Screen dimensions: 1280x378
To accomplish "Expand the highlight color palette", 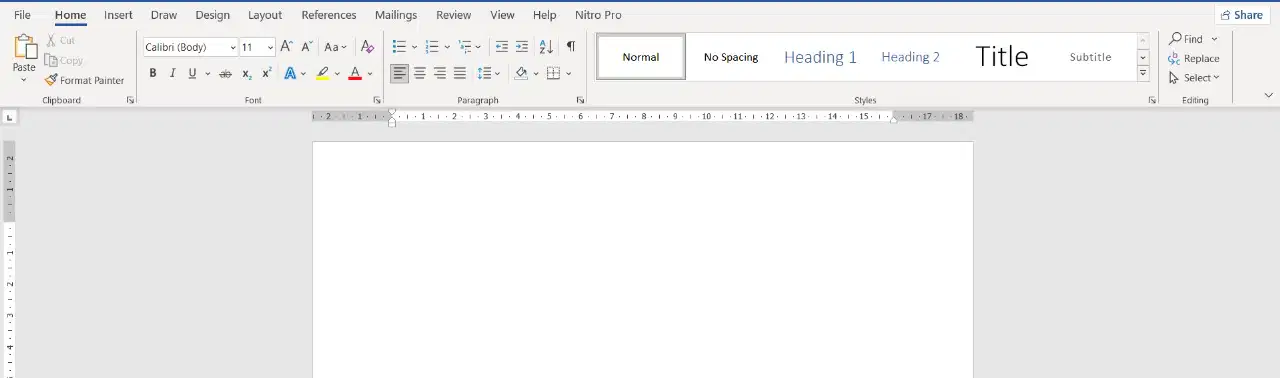I will point(337,73).
